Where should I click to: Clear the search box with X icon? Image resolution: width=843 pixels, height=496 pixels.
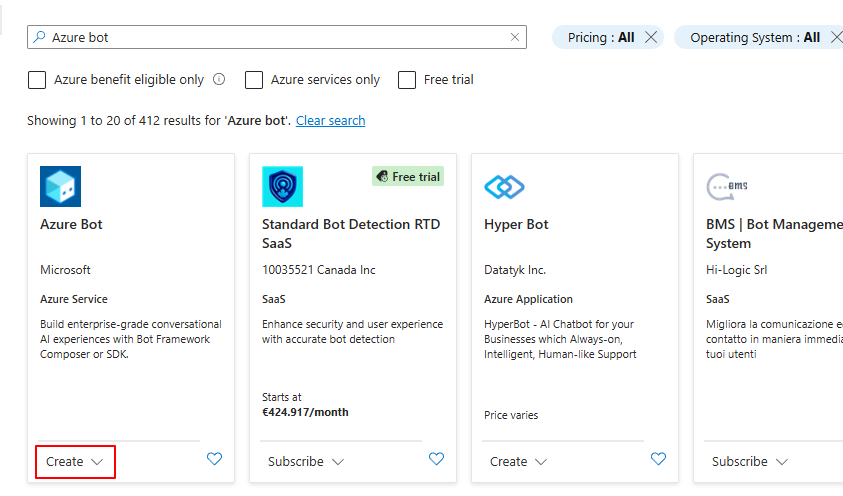(x=515, y=37)
